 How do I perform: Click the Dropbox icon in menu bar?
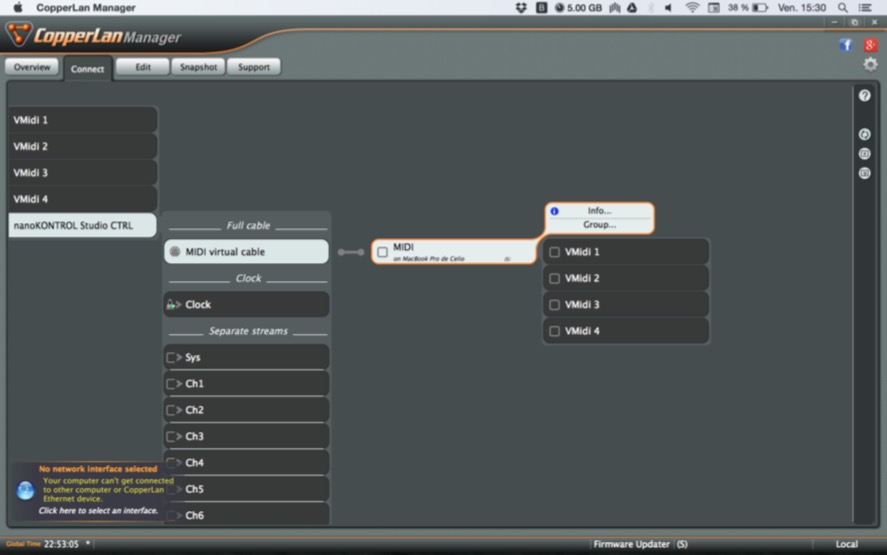pos(521,8)
